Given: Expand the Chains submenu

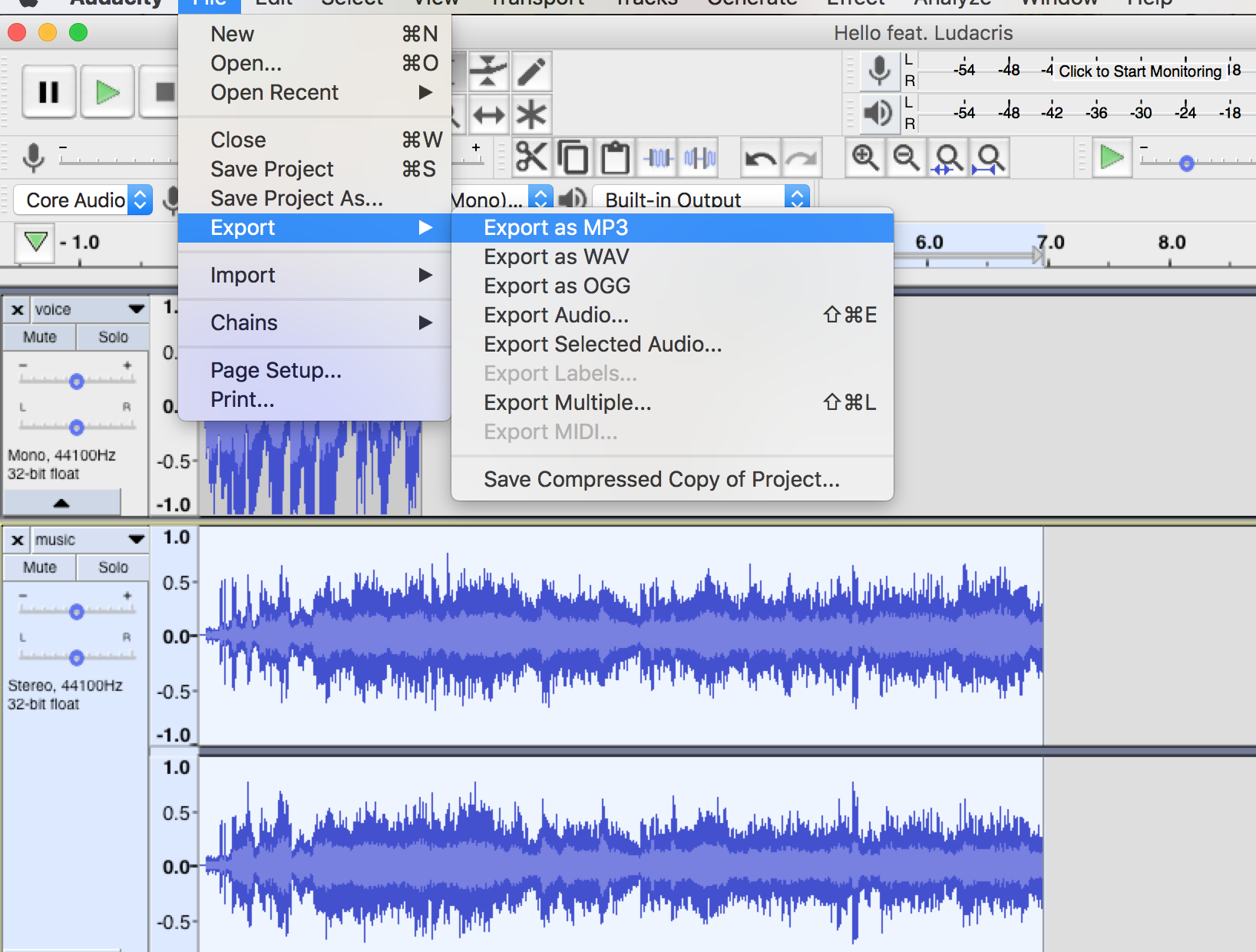Looking at the screenshot, I should pos(315,322).
